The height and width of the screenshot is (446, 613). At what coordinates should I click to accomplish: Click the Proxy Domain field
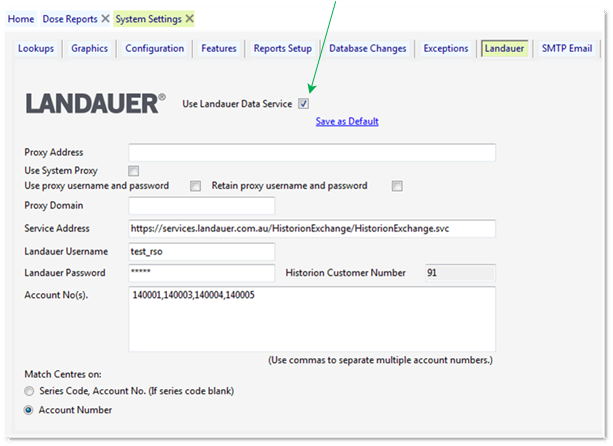click(202, 206)
